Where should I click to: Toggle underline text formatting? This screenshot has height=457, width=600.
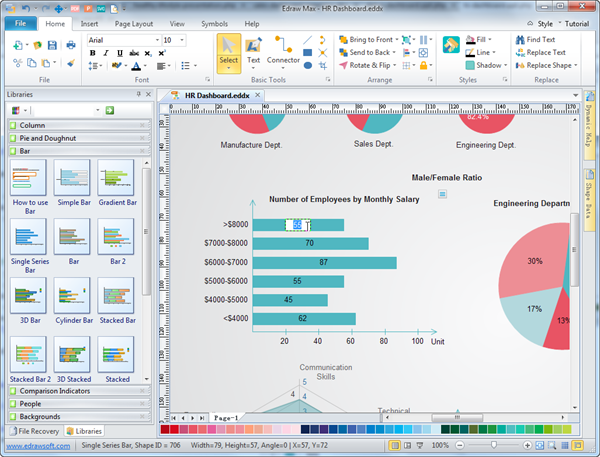[118, 53]
